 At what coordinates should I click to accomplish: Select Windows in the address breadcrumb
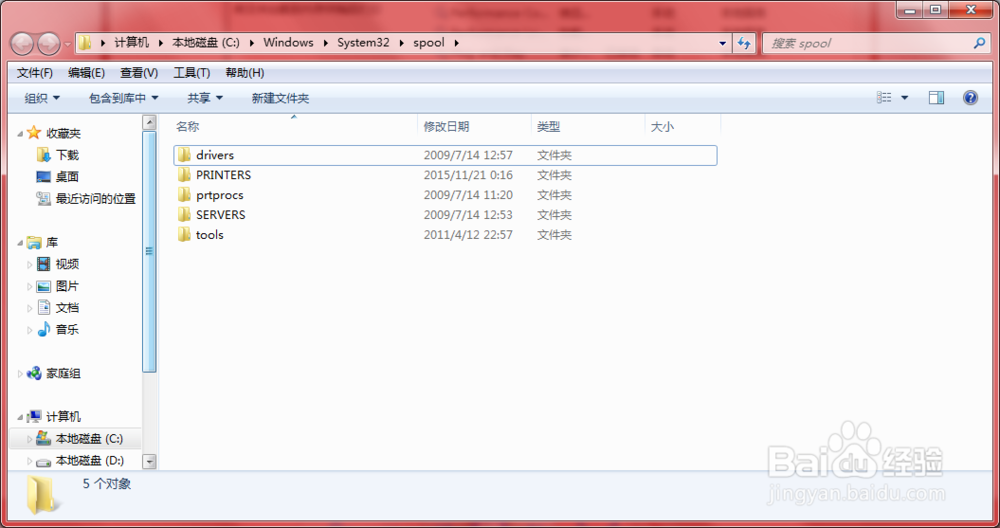click(288, 43)
